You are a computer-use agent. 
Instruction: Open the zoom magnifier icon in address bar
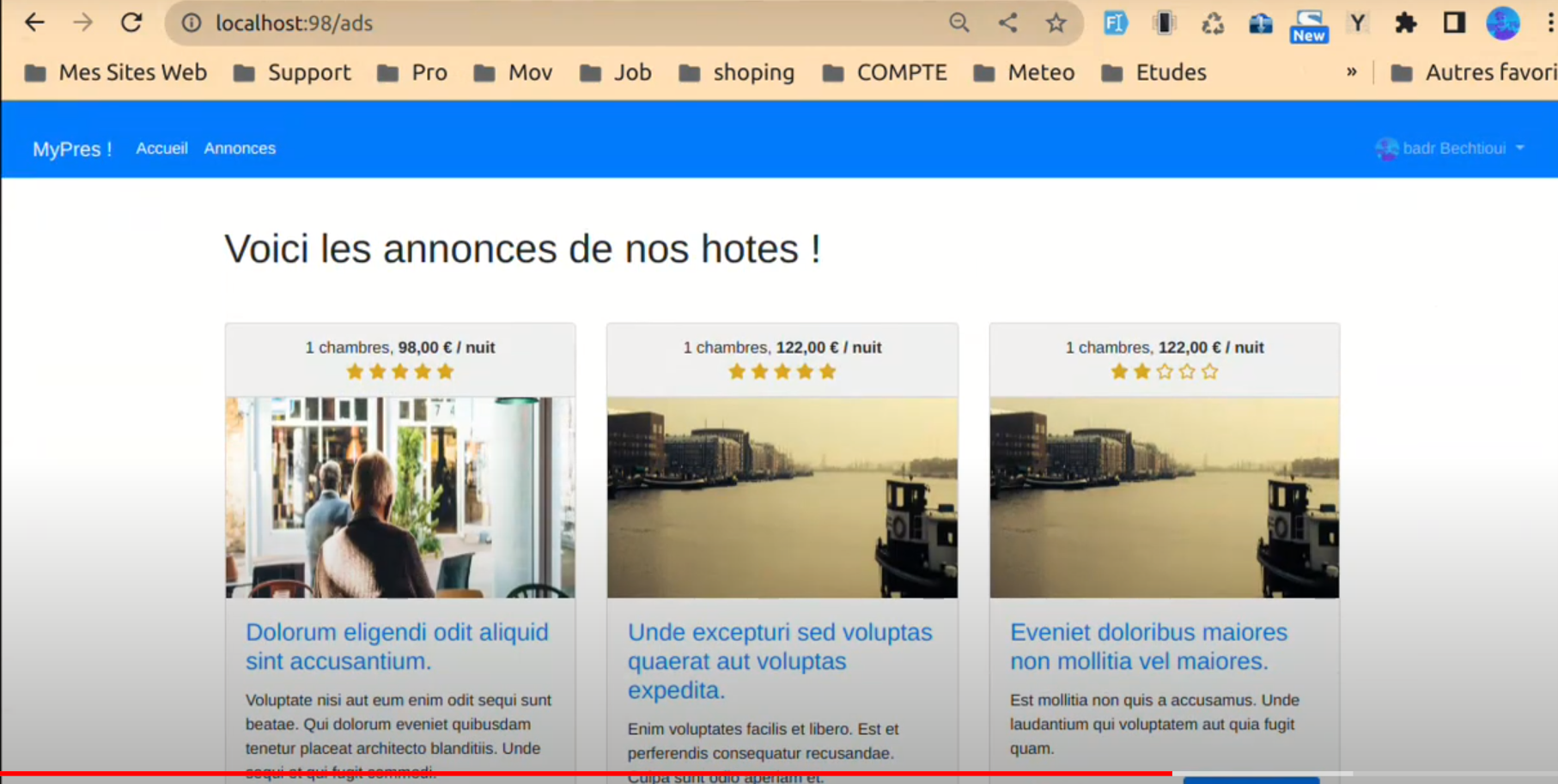pos(959,23)
